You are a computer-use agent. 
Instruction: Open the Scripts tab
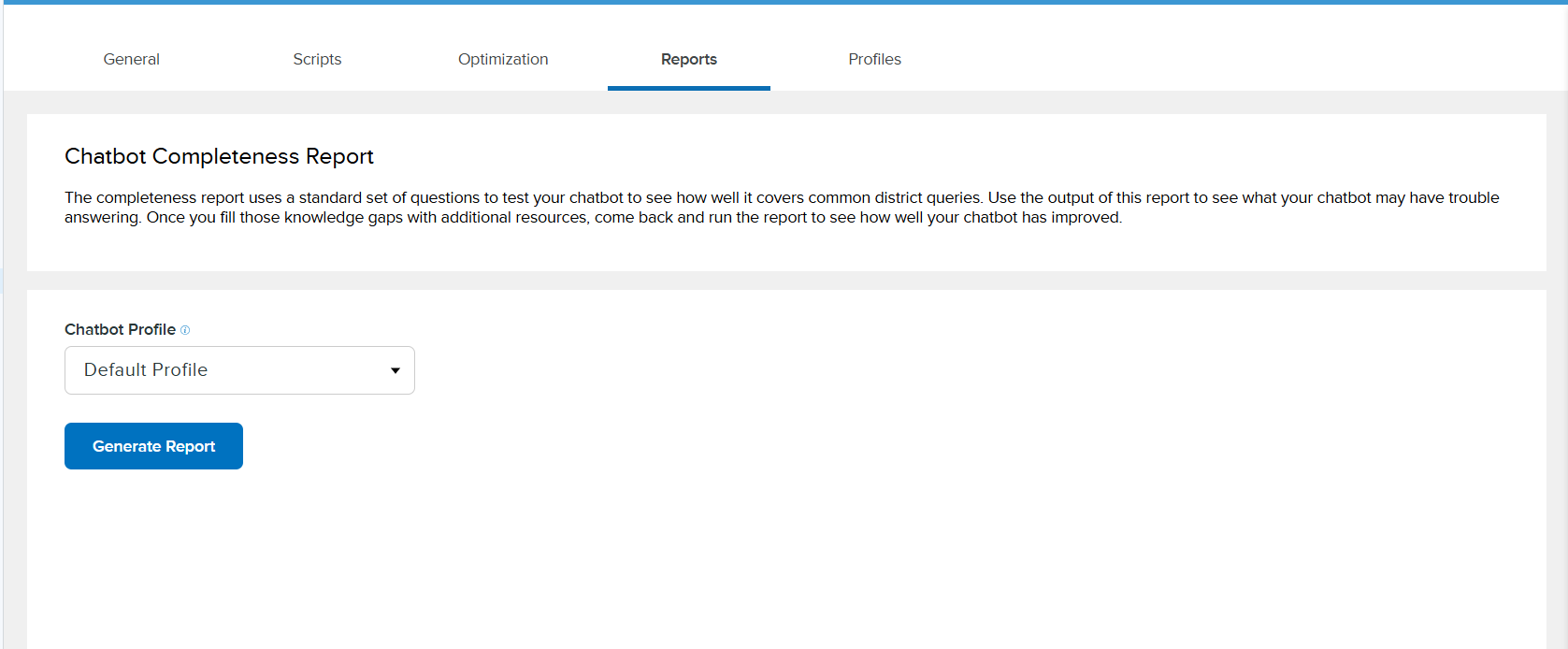tap(317, 59)
